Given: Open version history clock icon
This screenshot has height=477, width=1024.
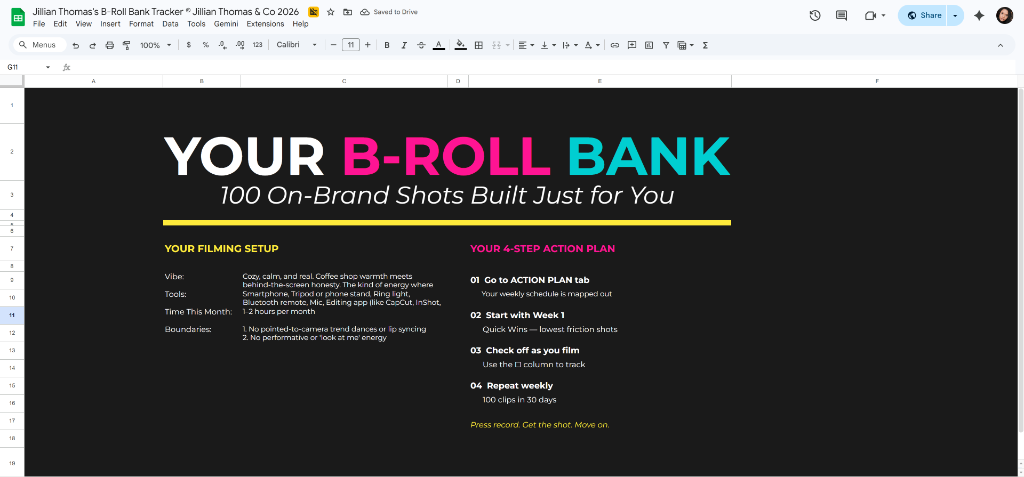Looking at the screenshot, I should pos(815,15).
